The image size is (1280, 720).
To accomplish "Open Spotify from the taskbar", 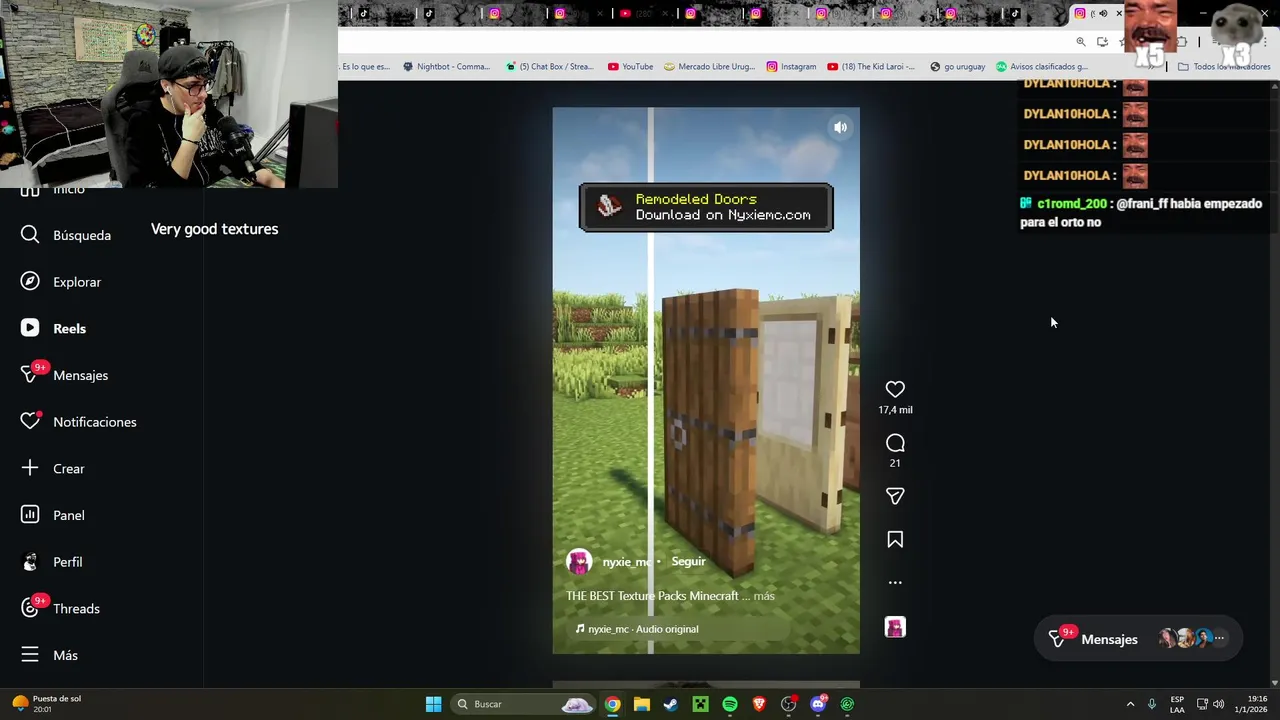I will tap(730, 704).
